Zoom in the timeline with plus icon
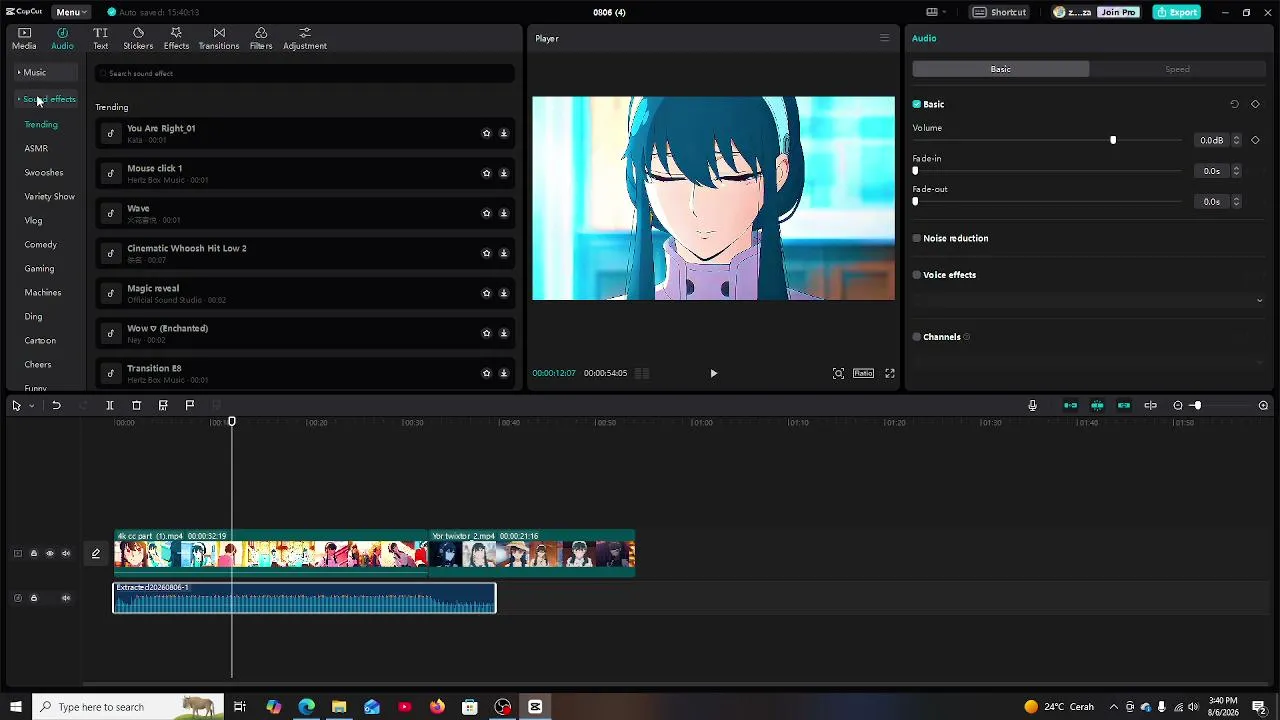 (1263, 405)
